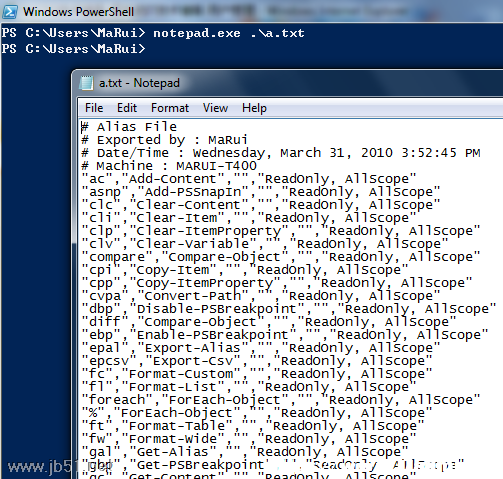This screenshot has height=479, width=503.
Task: Place cursor in the "ac","Add-Content" entry
Action: [249, 179]
